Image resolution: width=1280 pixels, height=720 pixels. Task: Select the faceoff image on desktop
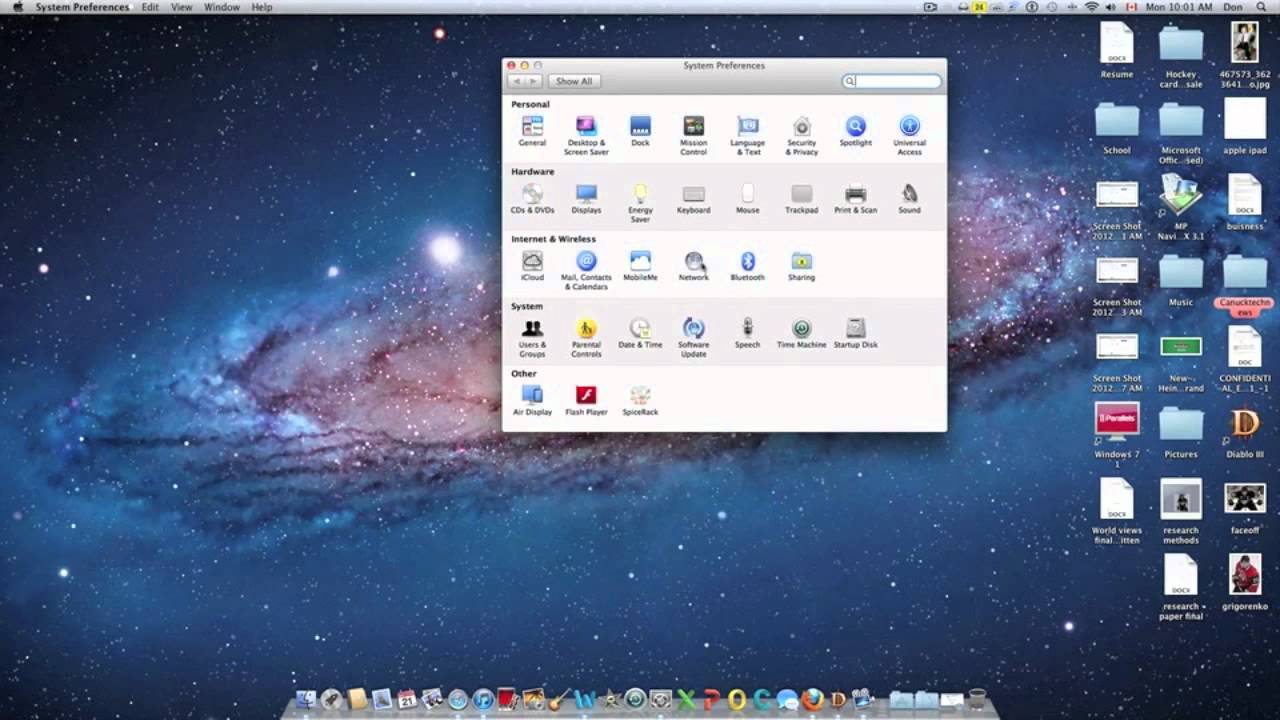pos(1245,509)
